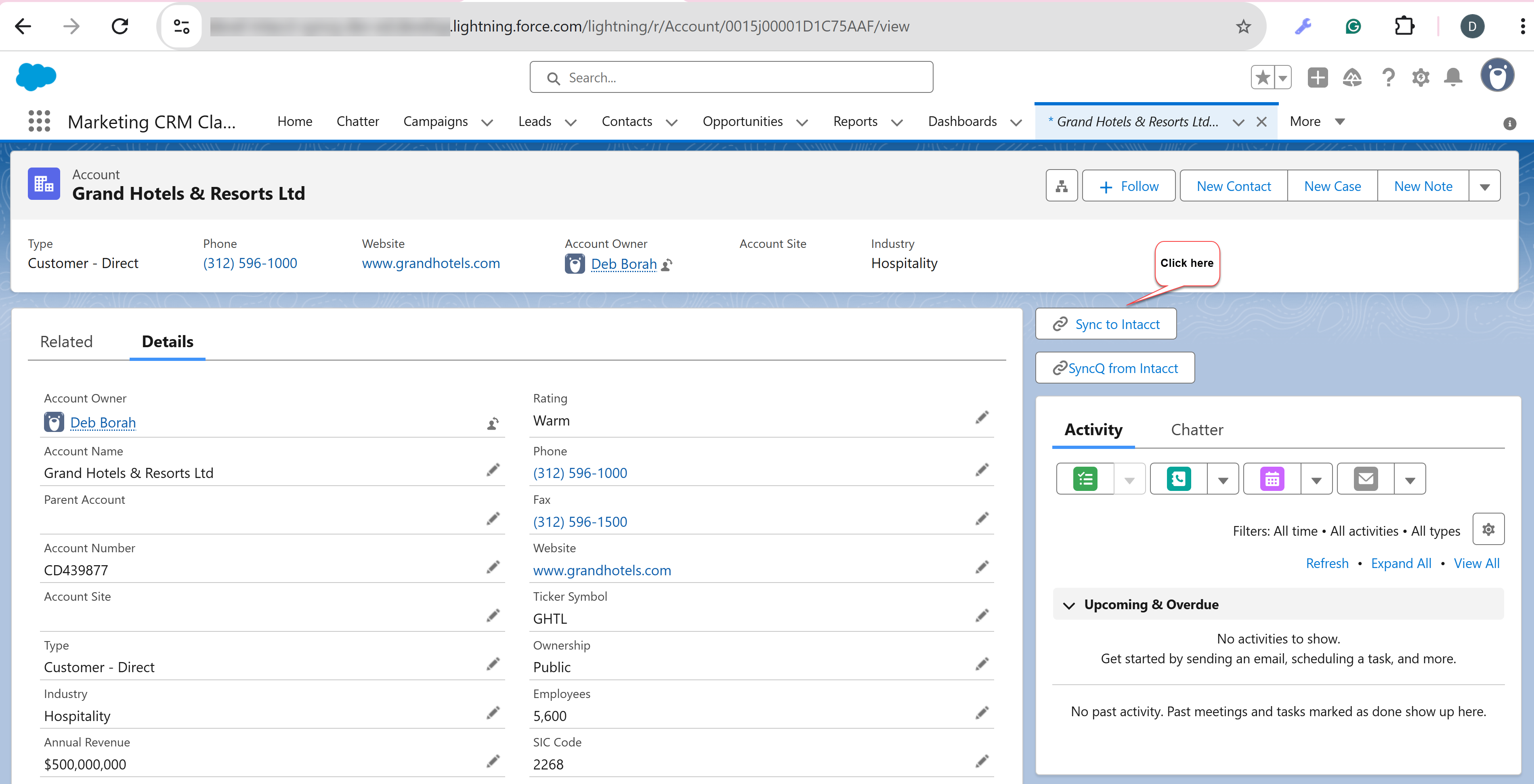The image size is (1534, 784).
Task: Select the Activity tab
Action: coord(1093,430)
